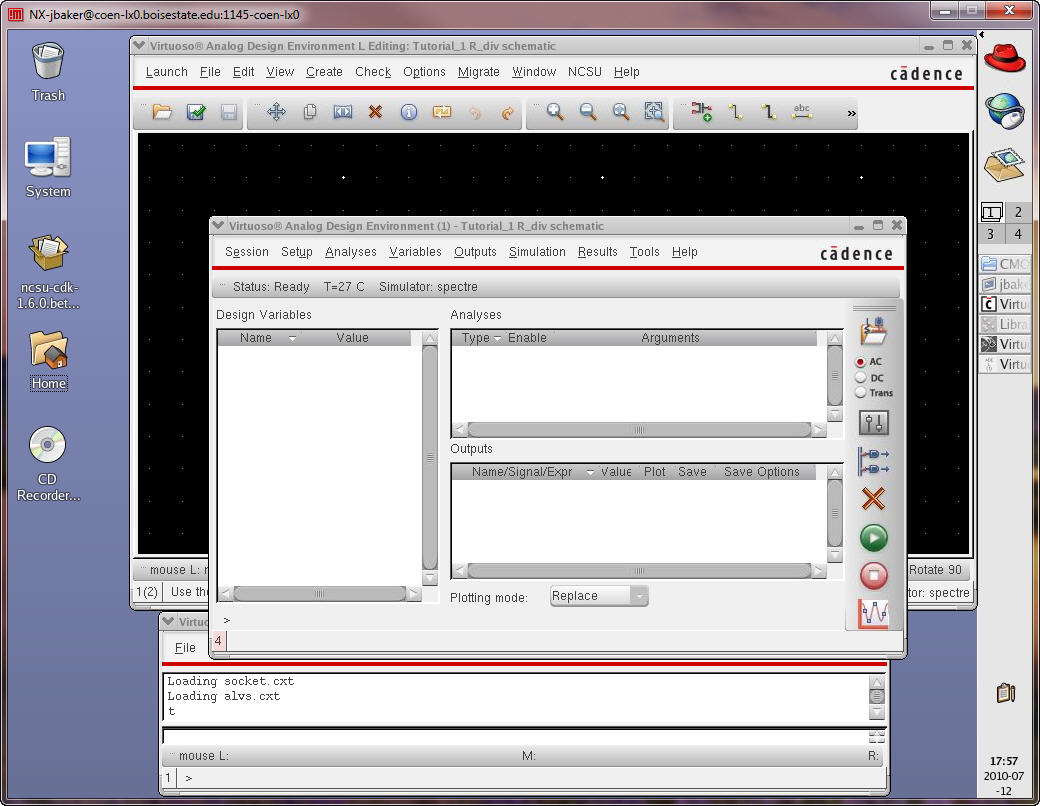Open the Trash desktop icon
This screenshot has width=1040, height=806.
48,72
